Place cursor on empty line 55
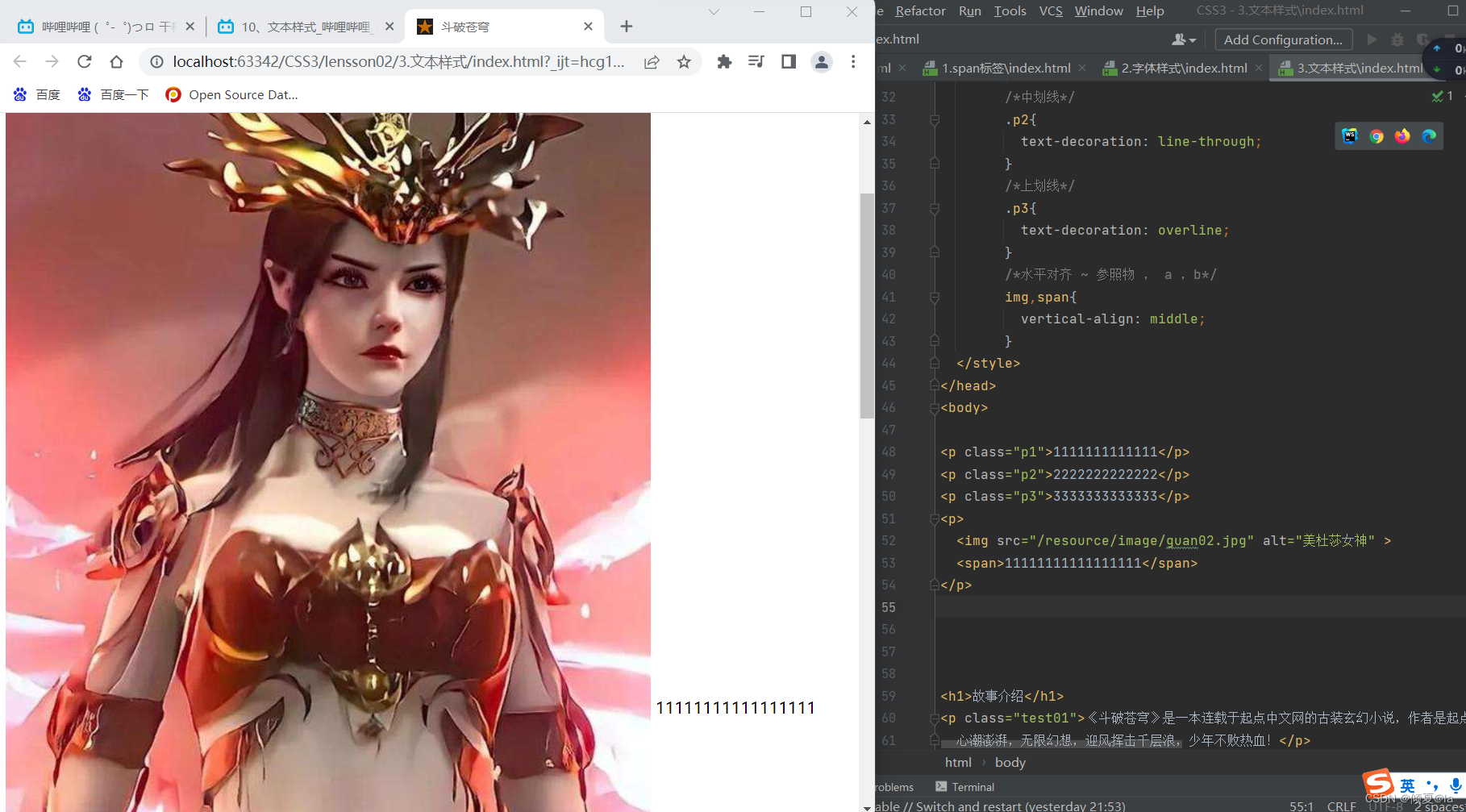The height and width of the screenshot is (812, 1466). pyautogui.click(x=1201, y=607)
